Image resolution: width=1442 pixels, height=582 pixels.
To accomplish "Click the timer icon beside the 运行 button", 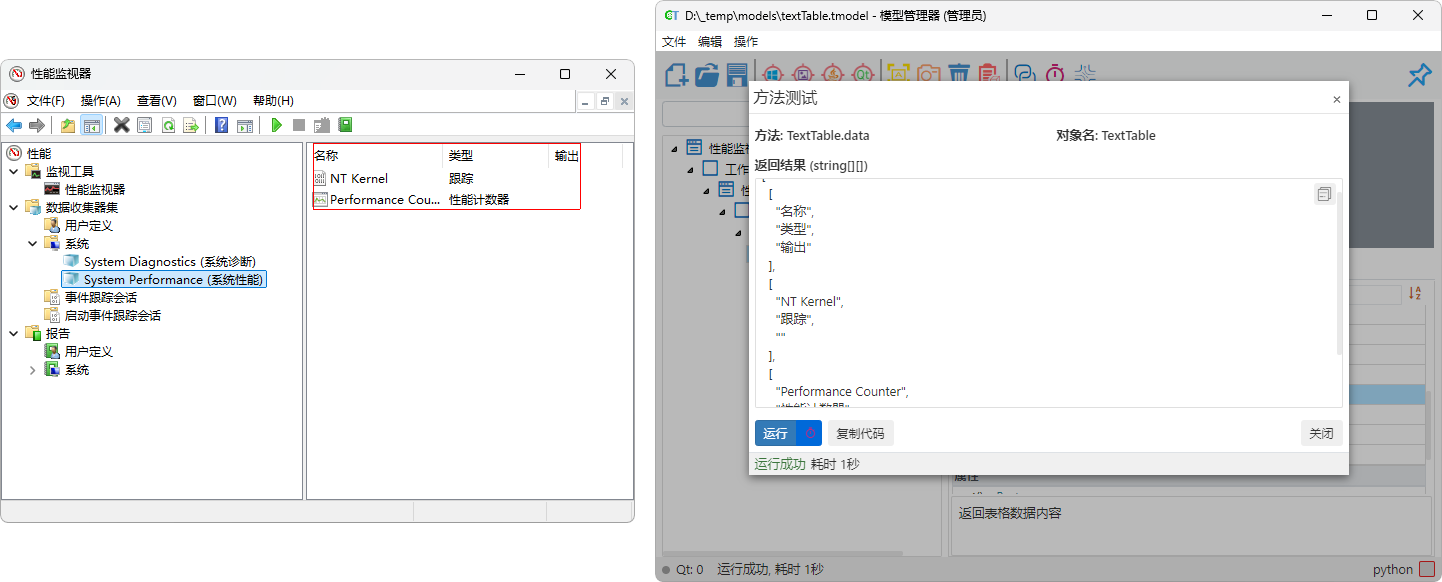I will pos(810,433).
